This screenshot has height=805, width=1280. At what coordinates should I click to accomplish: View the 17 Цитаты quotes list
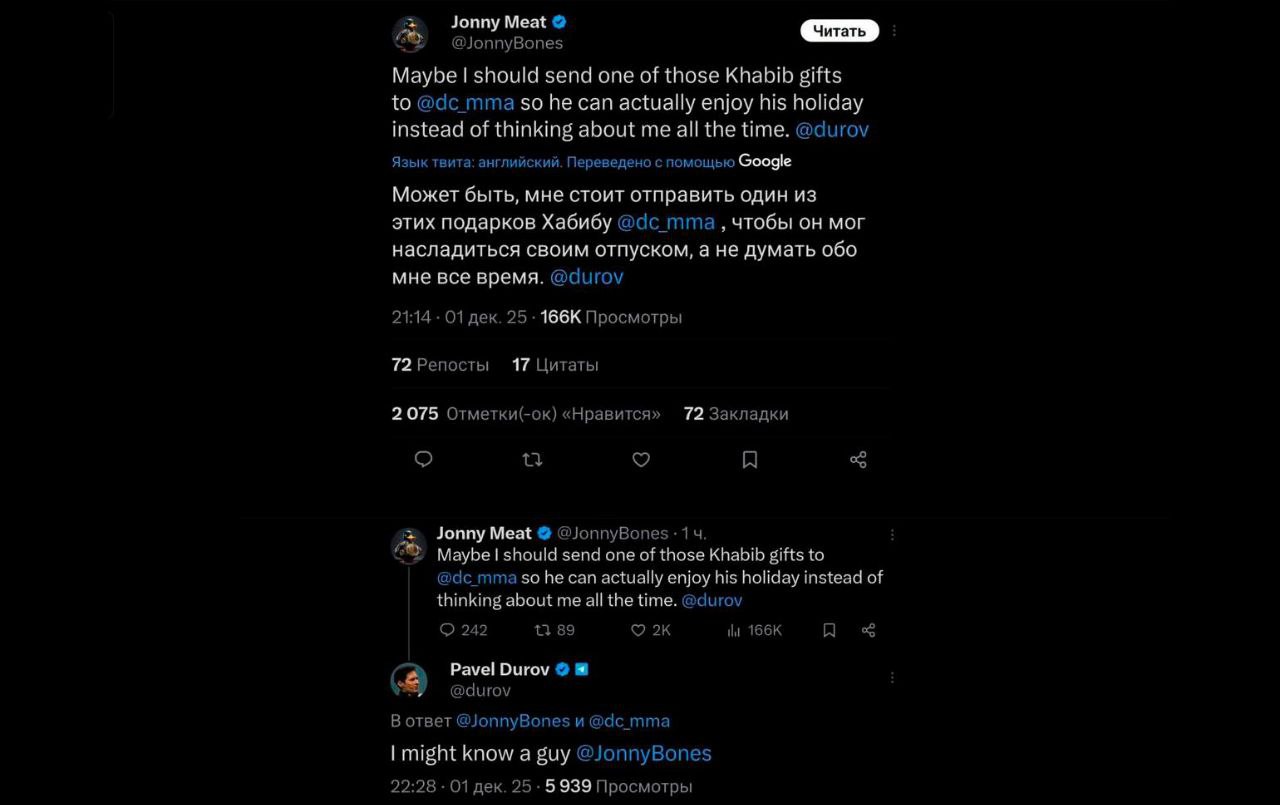[555, 365]
